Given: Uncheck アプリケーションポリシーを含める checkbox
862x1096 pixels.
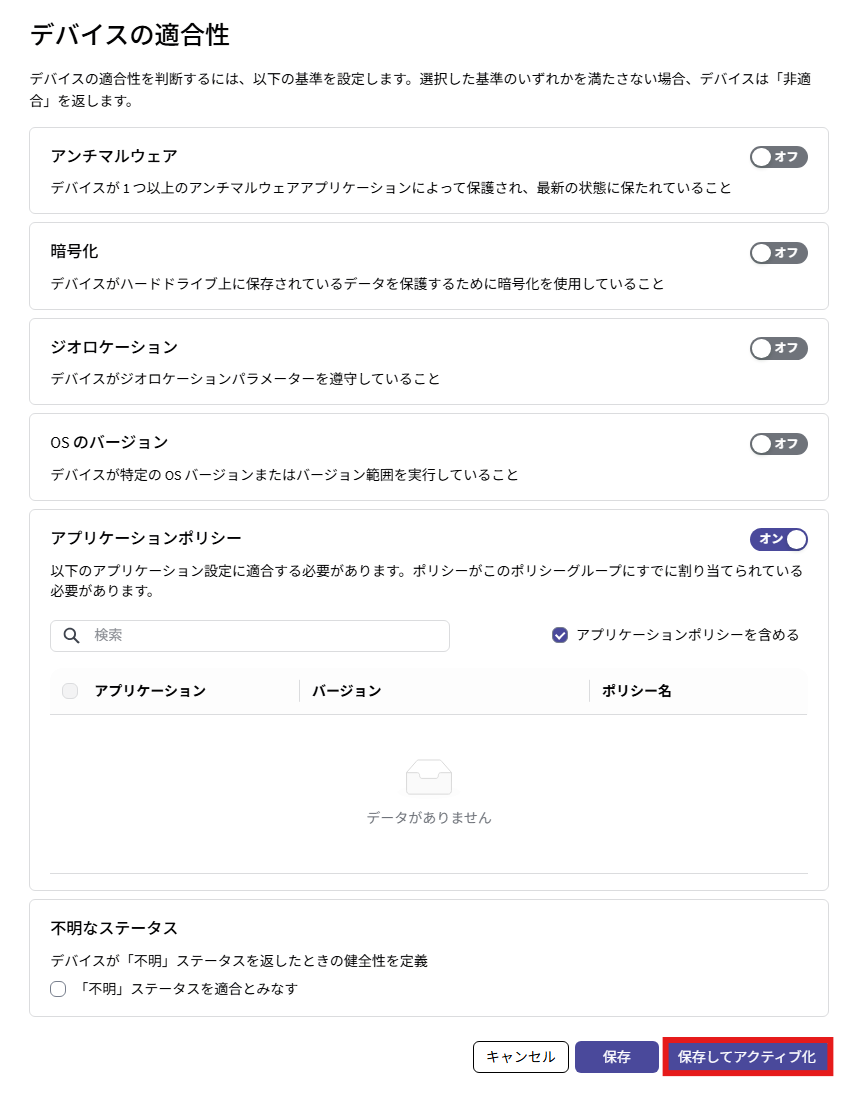Looking at the screenshot, I should 559,635.
